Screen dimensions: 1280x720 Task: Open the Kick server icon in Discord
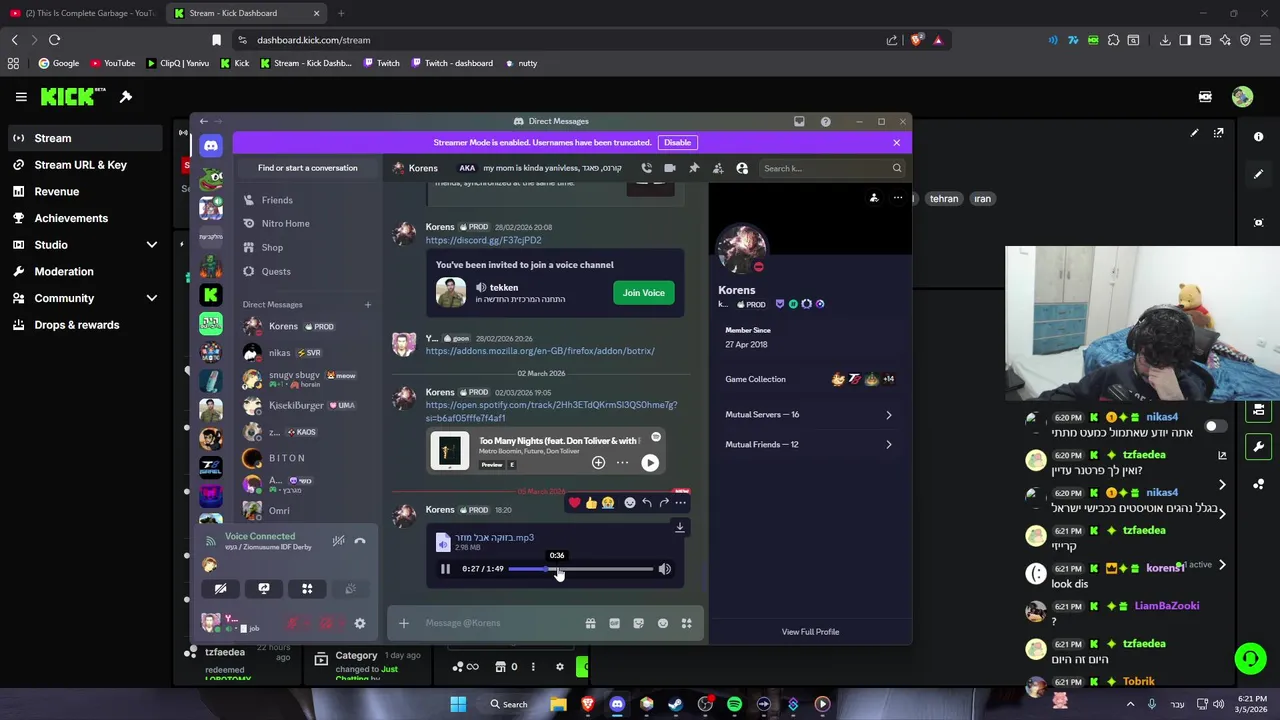[x=210, y=295]
